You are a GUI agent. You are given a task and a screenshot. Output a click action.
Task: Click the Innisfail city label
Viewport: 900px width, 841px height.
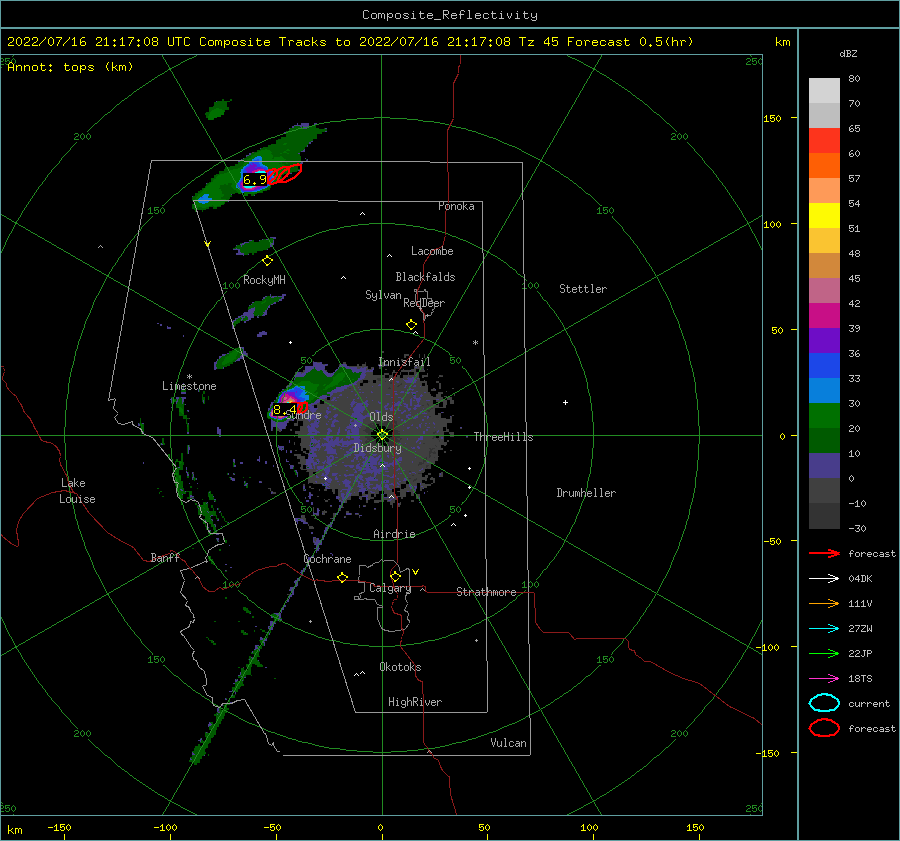click(404, 362)
